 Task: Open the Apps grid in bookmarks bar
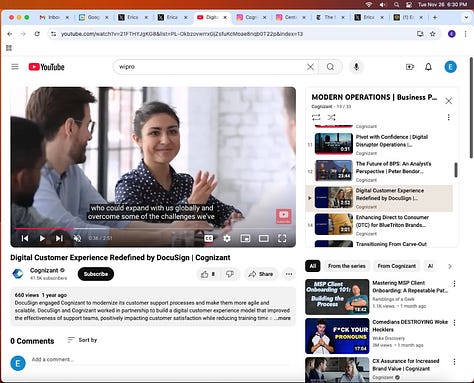coord(9,48)
